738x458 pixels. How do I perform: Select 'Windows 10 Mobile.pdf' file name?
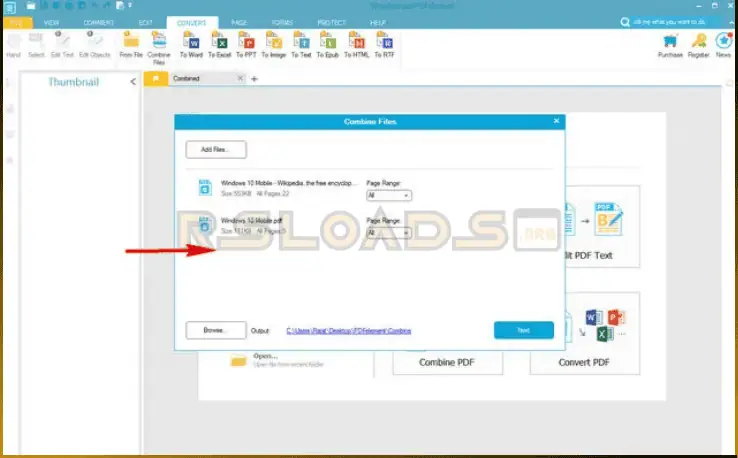pos(251,221)
